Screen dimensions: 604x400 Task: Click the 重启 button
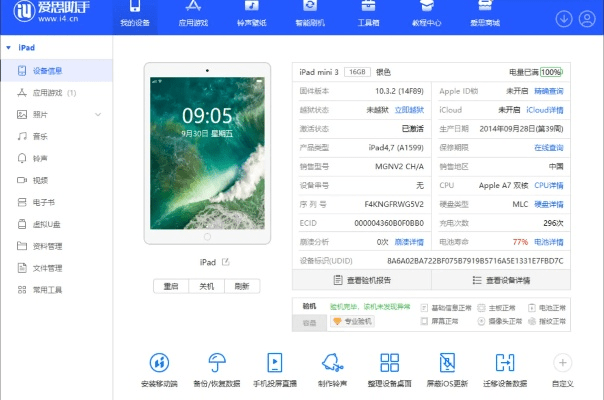click(171, 286)
